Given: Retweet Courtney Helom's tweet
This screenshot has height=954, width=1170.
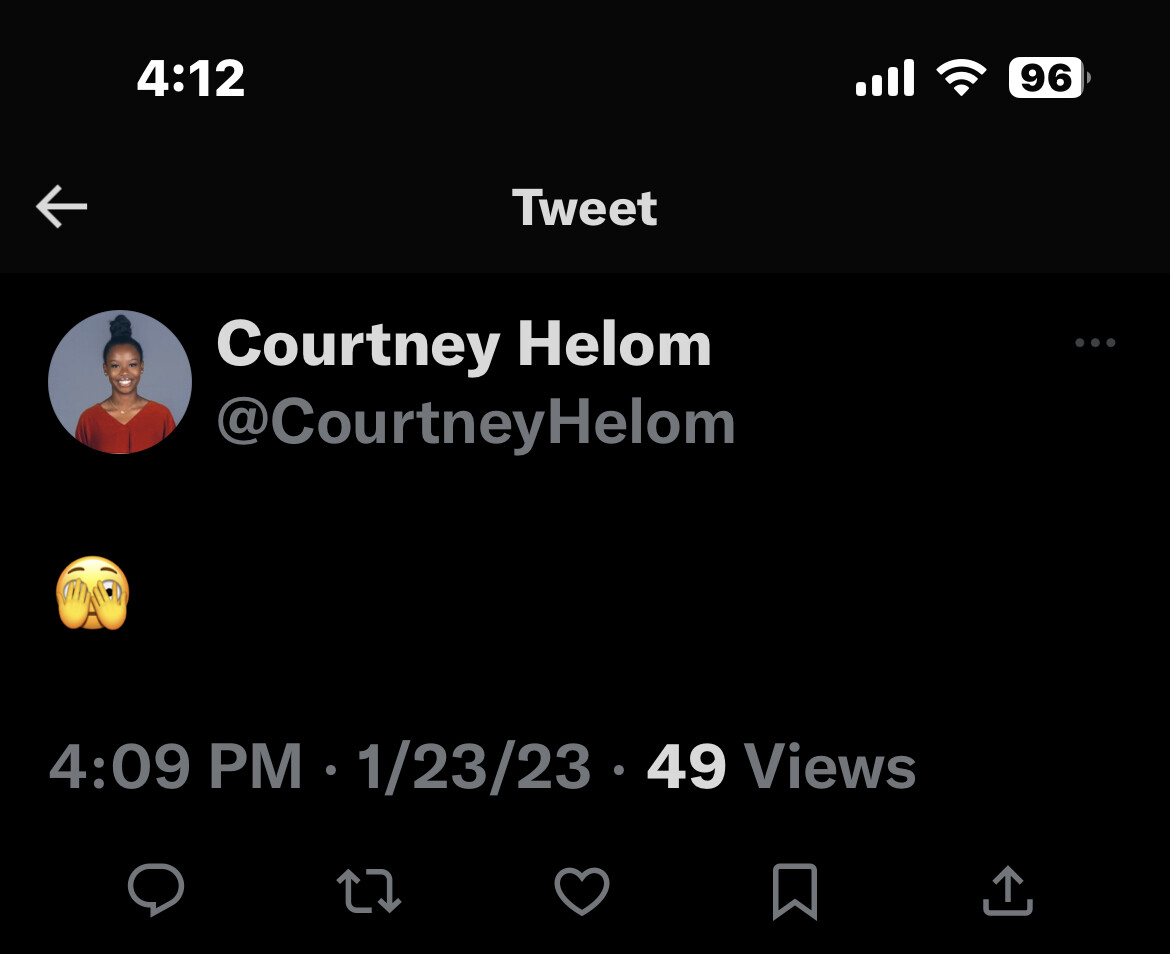Looking at the screenshot, I should coord(369,891).
